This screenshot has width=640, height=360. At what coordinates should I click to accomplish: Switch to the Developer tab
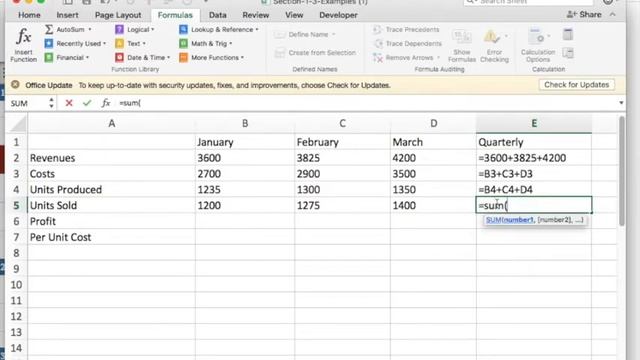(x=338, y=15)
